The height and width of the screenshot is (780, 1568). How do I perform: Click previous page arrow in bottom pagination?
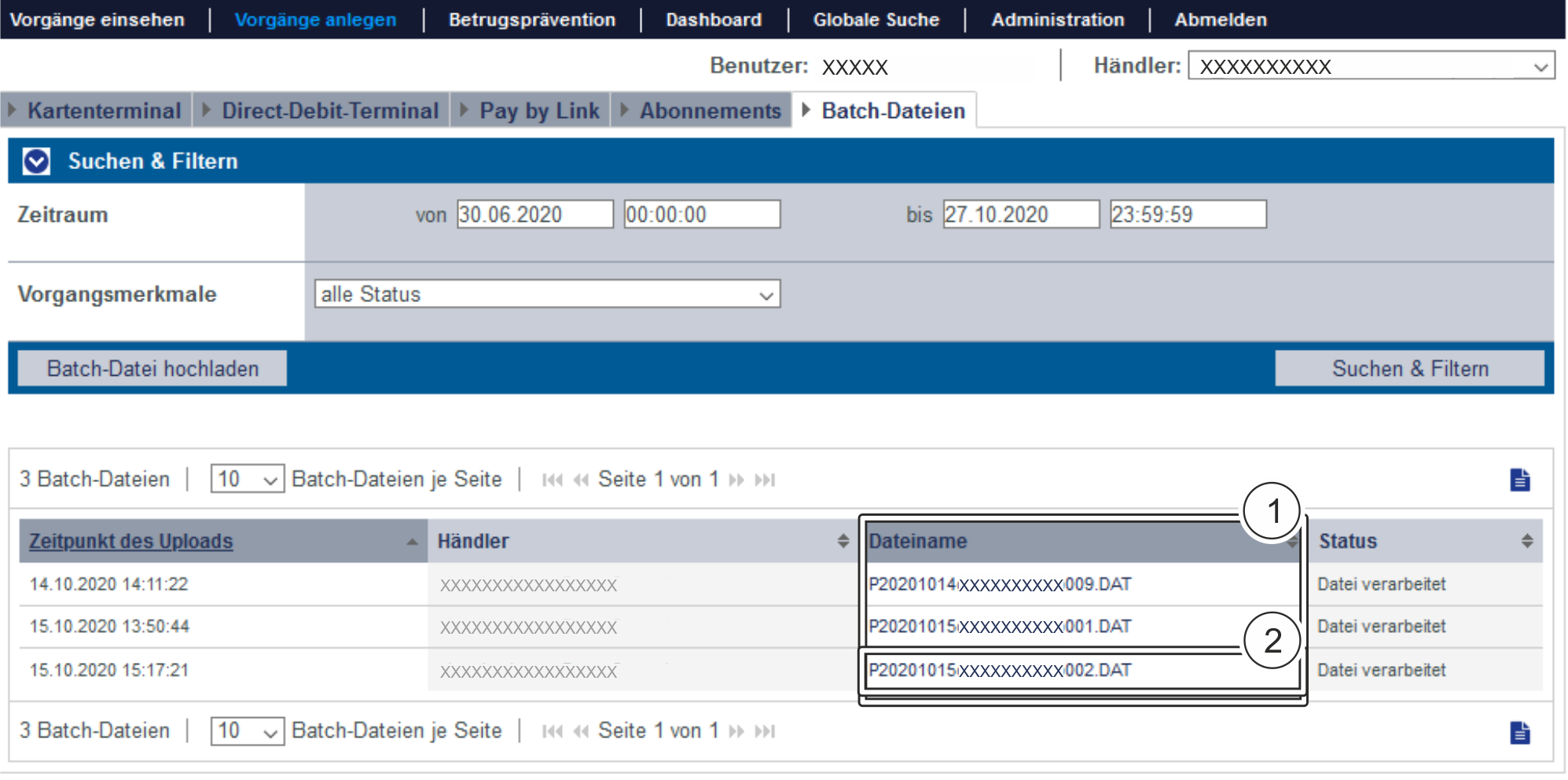pos(581,731)
